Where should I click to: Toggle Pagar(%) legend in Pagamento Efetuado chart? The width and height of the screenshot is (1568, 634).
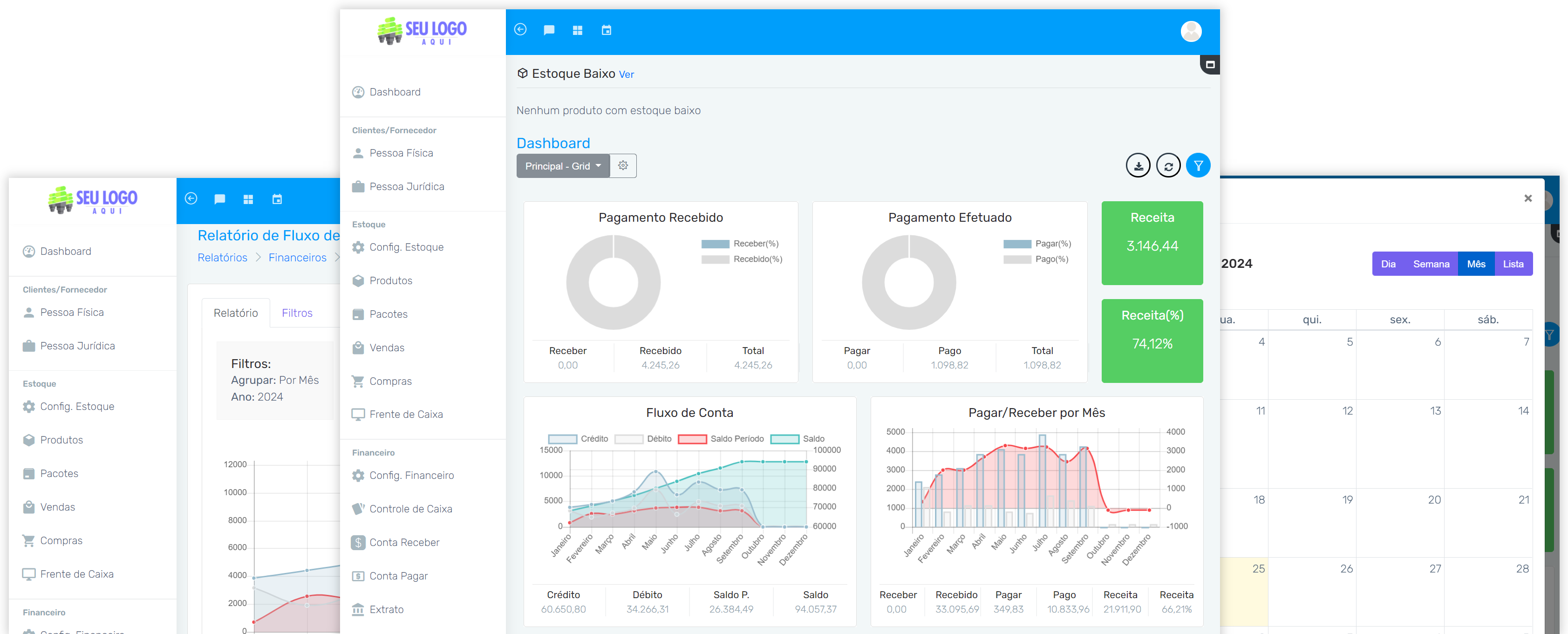click(x=1037, y=243)
